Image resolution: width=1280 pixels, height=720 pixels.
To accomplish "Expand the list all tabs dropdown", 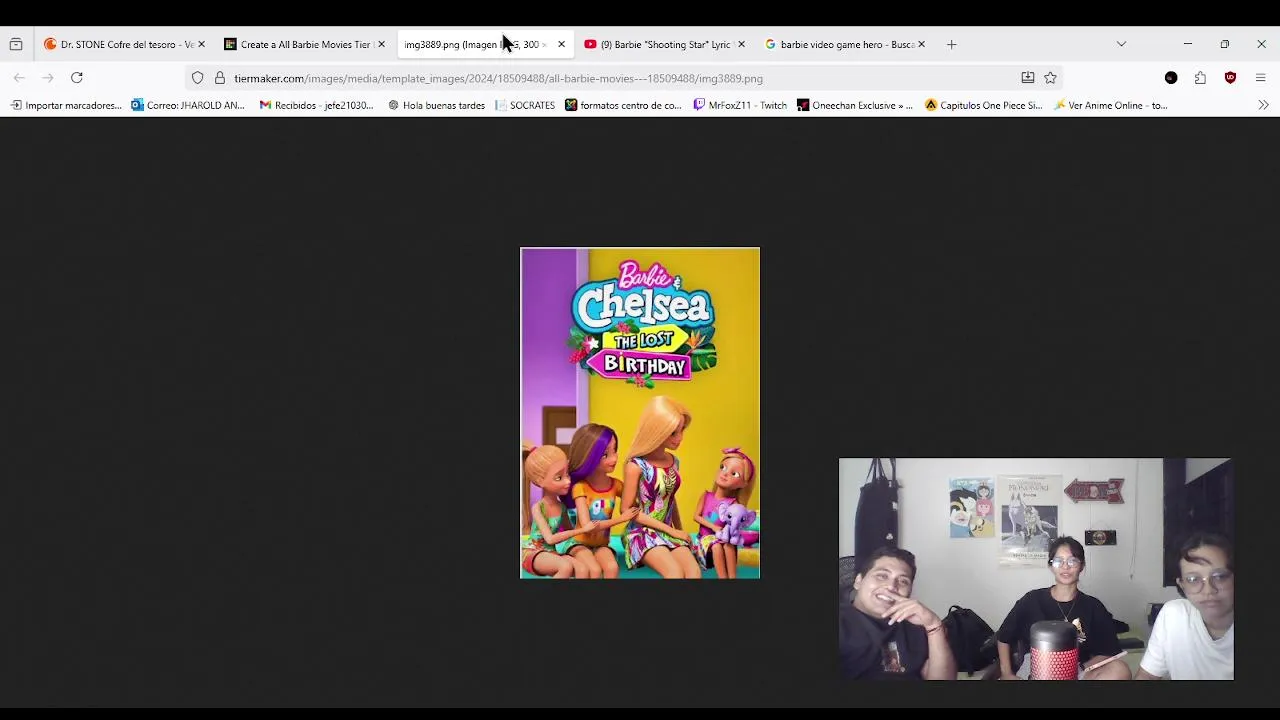I will click(x=1121, y=44).
